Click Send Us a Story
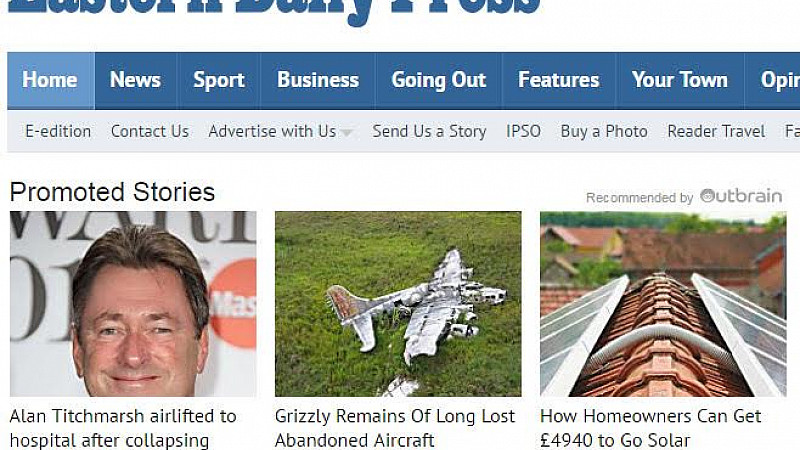This screenshot has width=800, height=450. point(429,132)
